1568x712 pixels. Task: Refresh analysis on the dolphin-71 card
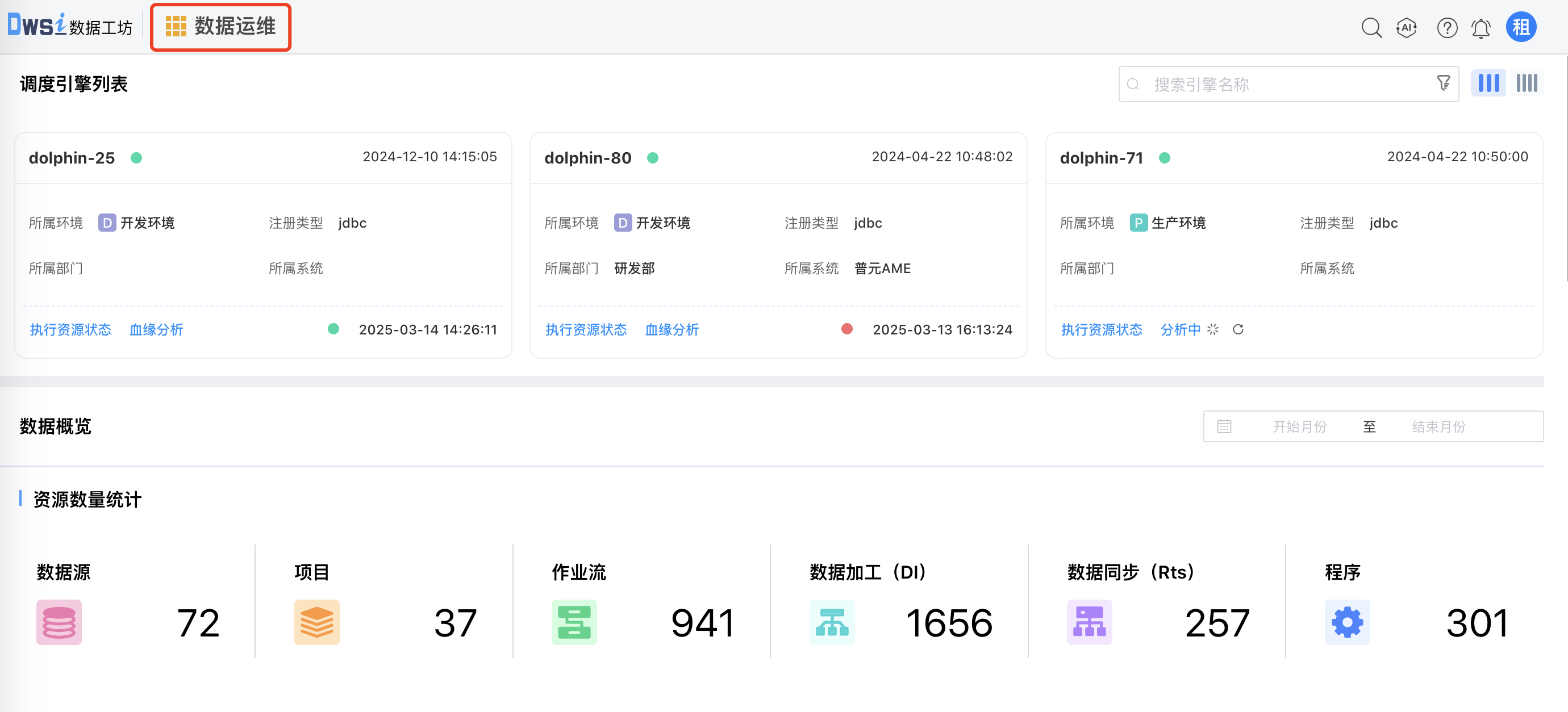[1238, 329]
